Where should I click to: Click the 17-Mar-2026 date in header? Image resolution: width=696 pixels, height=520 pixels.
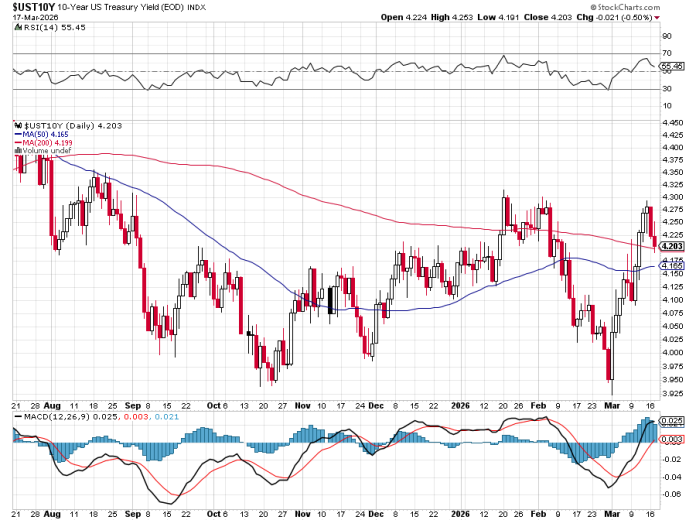(x=31, y=17)
